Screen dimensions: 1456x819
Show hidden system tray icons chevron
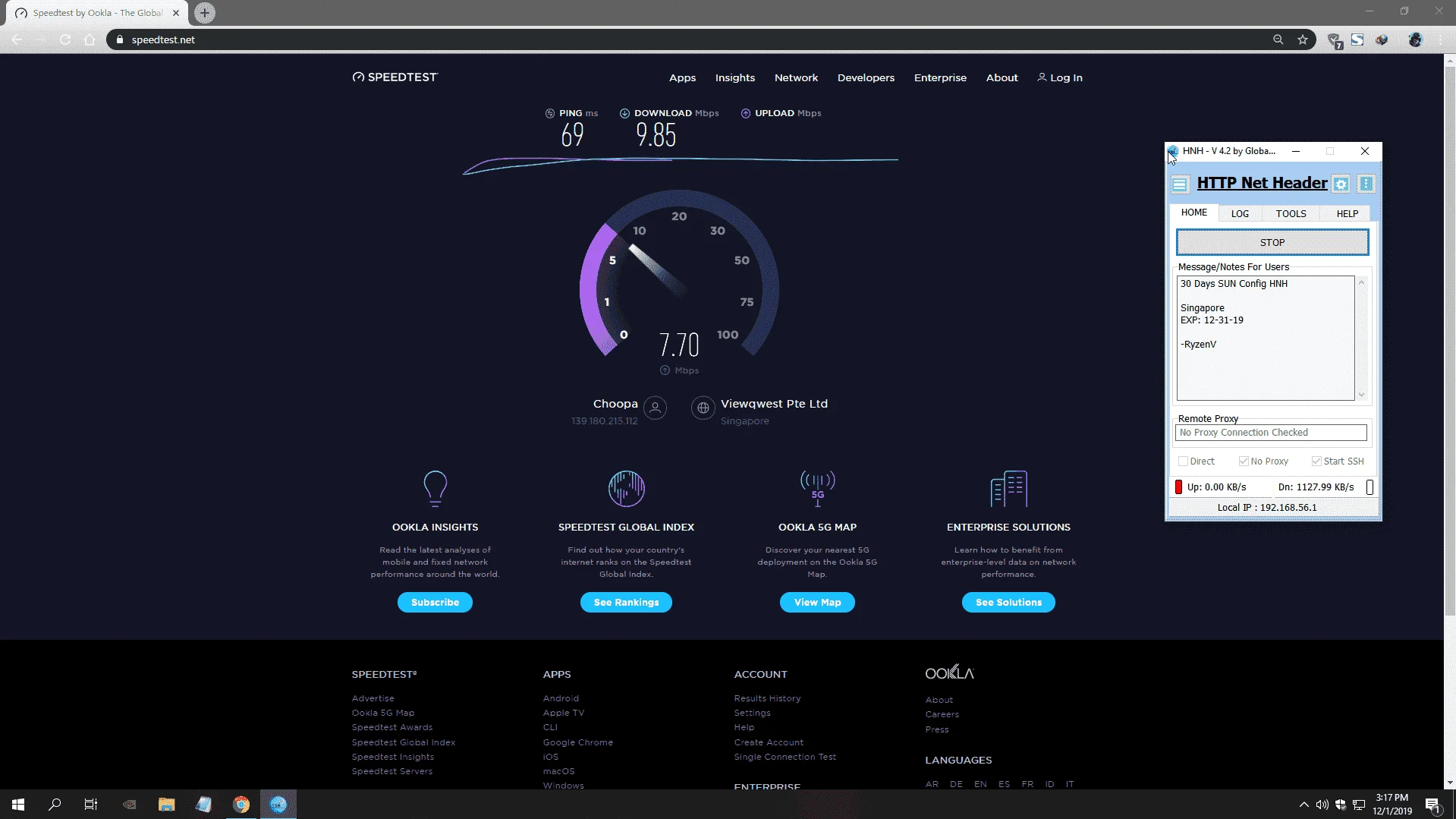click(x=1303, y=805)
